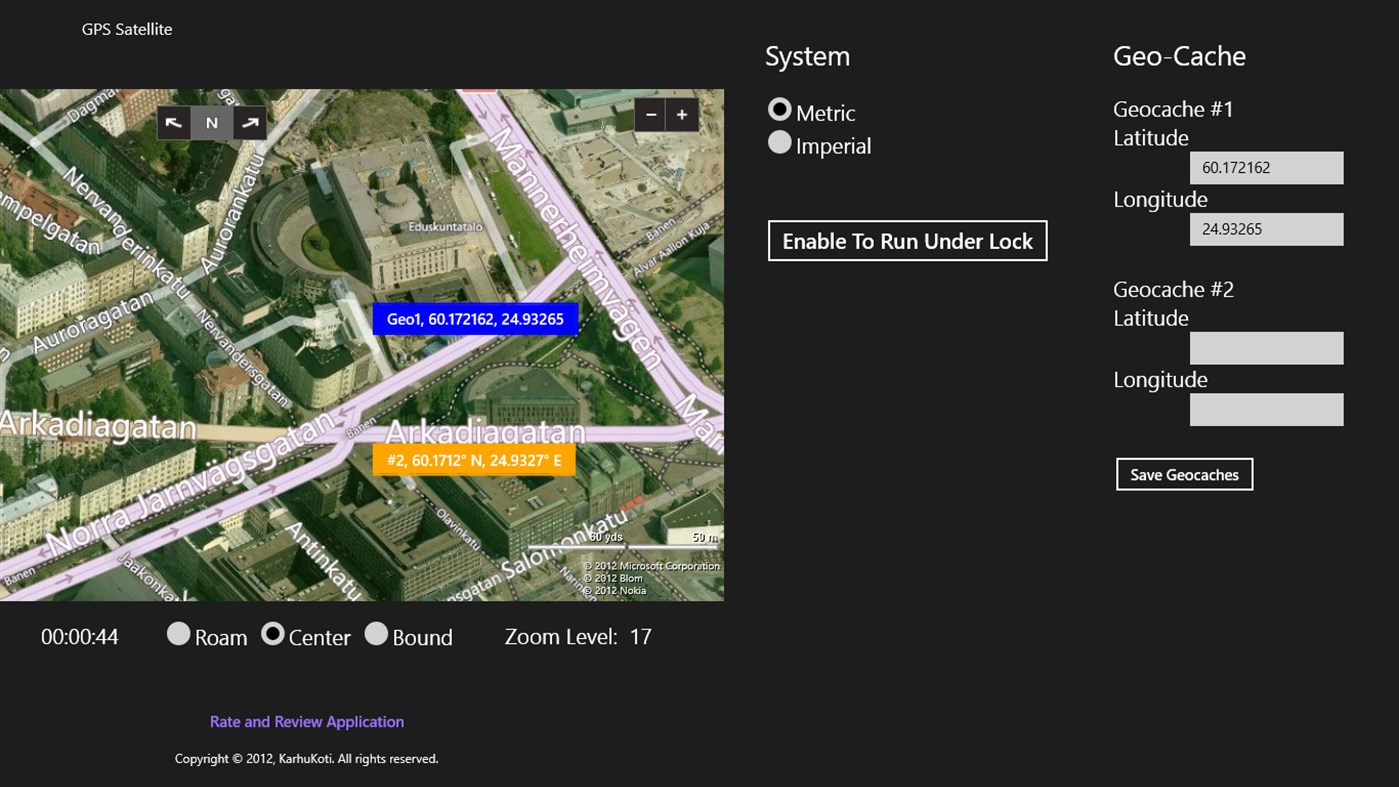Viewport: 1399px width, 787px height.
Task: Click Enable To Run Under Lock
Action: (x=907, y=240)
